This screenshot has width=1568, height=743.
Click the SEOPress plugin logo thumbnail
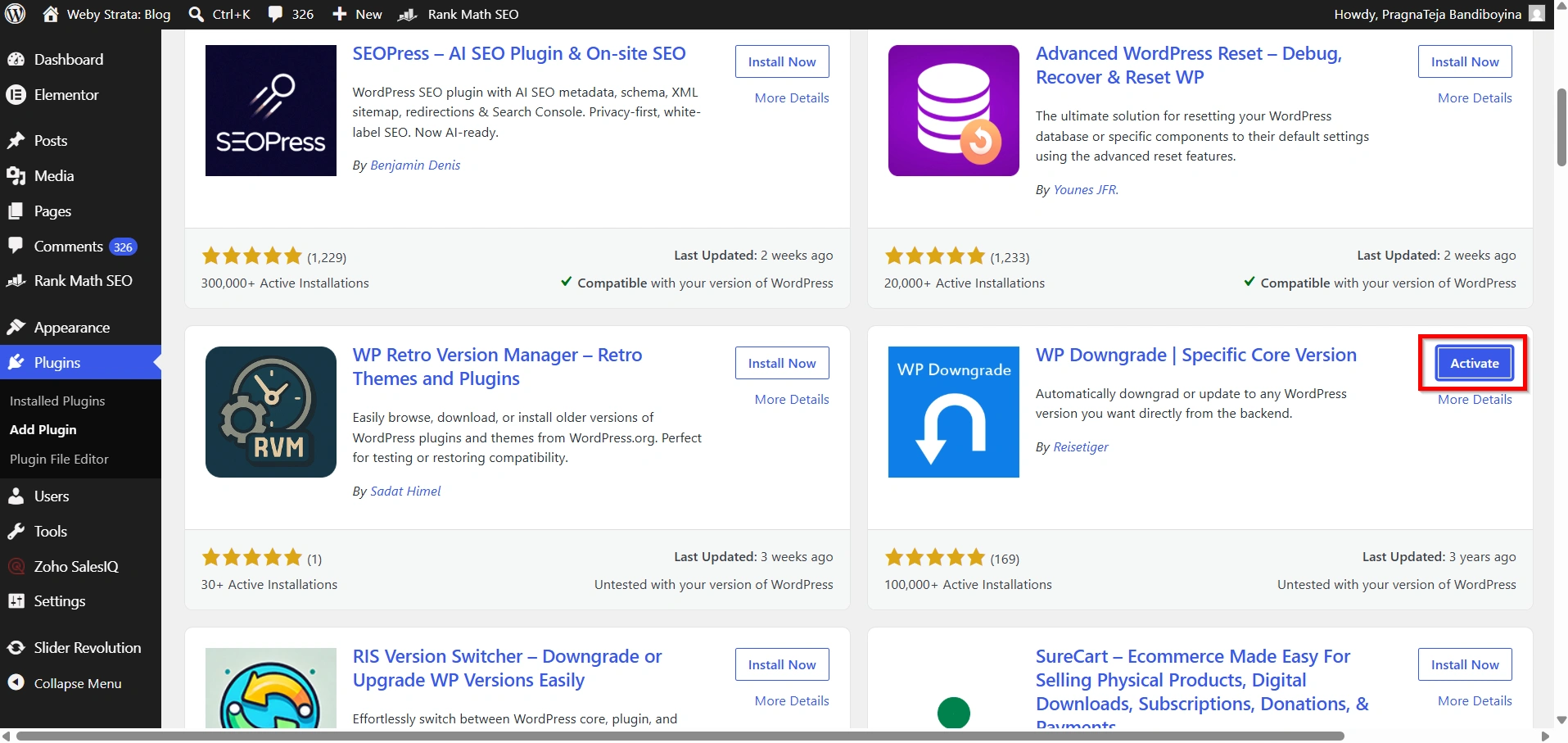click(271, 111)
